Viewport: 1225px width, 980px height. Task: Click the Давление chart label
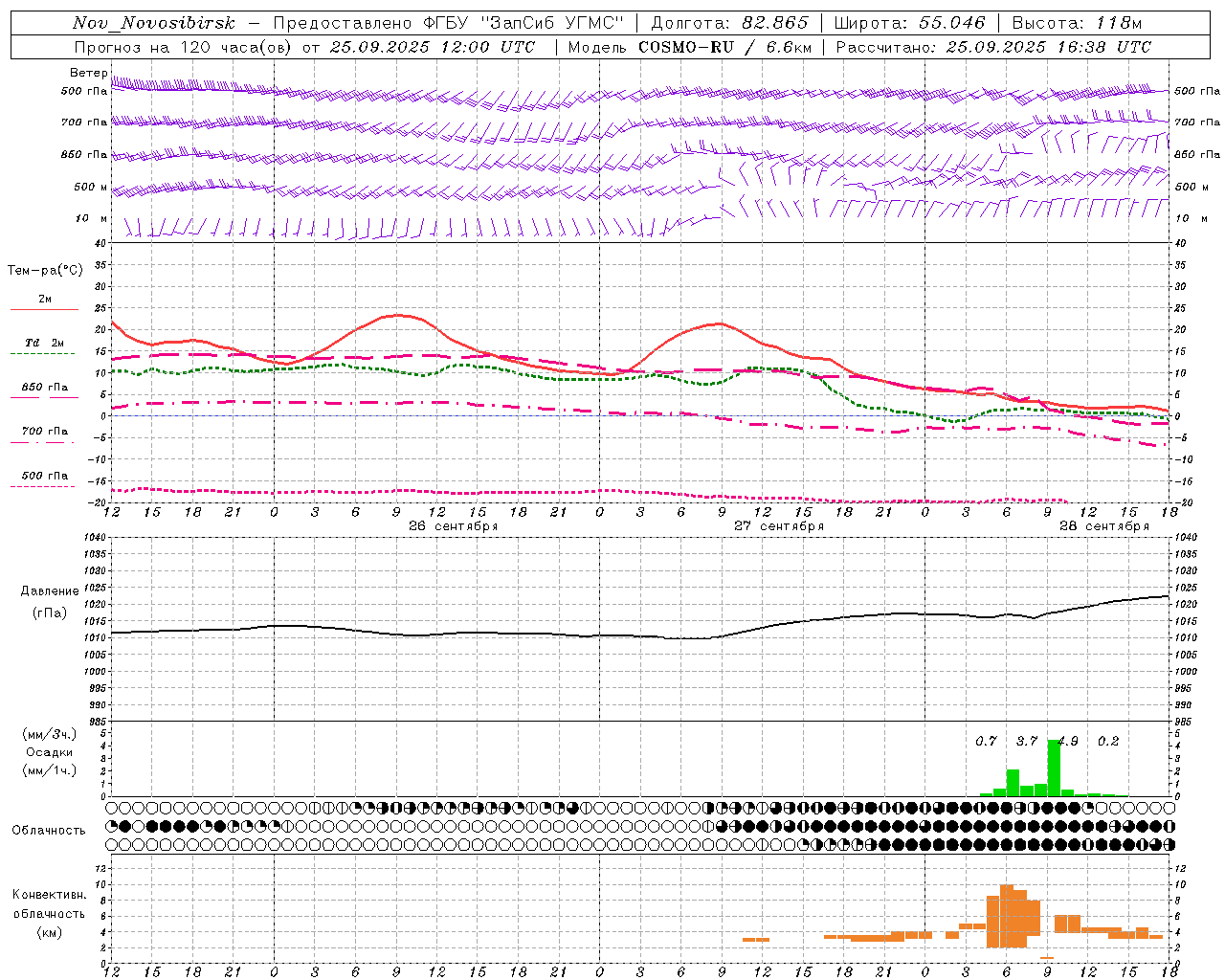pos(50,591)
